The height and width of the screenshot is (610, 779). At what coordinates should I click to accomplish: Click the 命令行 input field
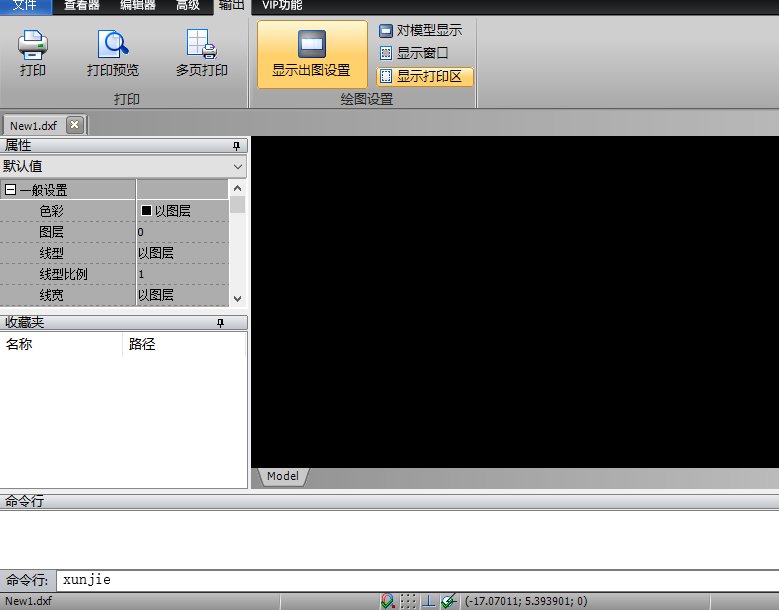pyautogui.click(x=417, y=580)
